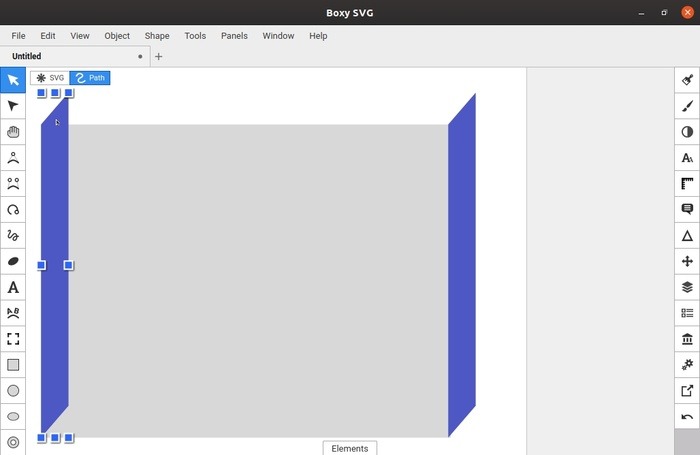The height and width of the screenshot is (455, 700).
Task: Select the Blob tool
Action: (13, 261)
